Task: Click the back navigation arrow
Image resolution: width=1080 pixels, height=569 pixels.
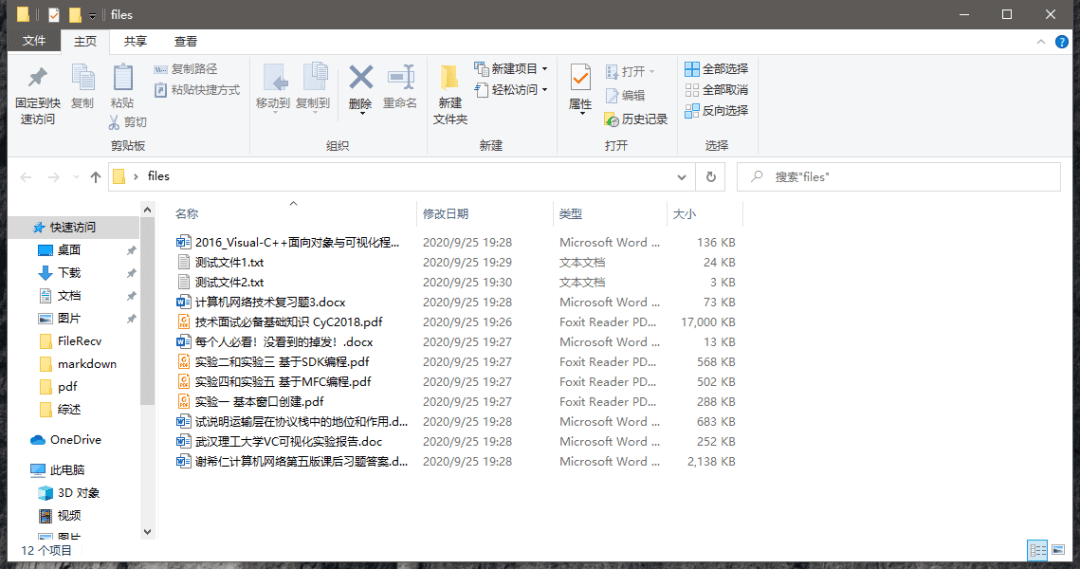Action: (x=26, y=177)
